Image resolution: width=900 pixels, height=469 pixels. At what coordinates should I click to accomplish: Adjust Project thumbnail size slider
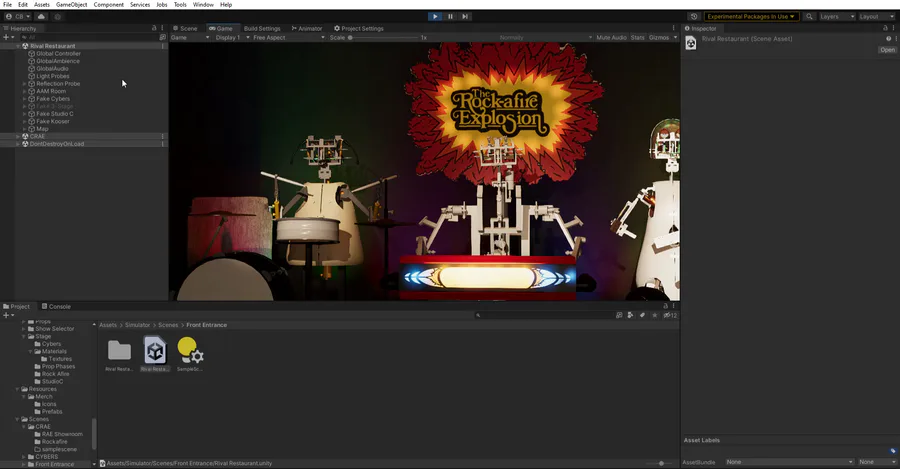click(658, 463)
